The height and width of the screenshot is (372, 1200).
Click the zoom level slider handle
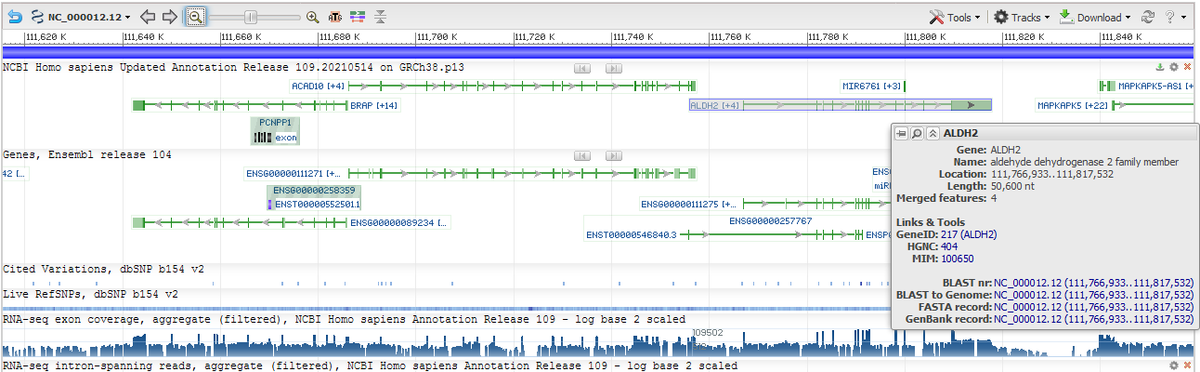[x=251, y=17]
